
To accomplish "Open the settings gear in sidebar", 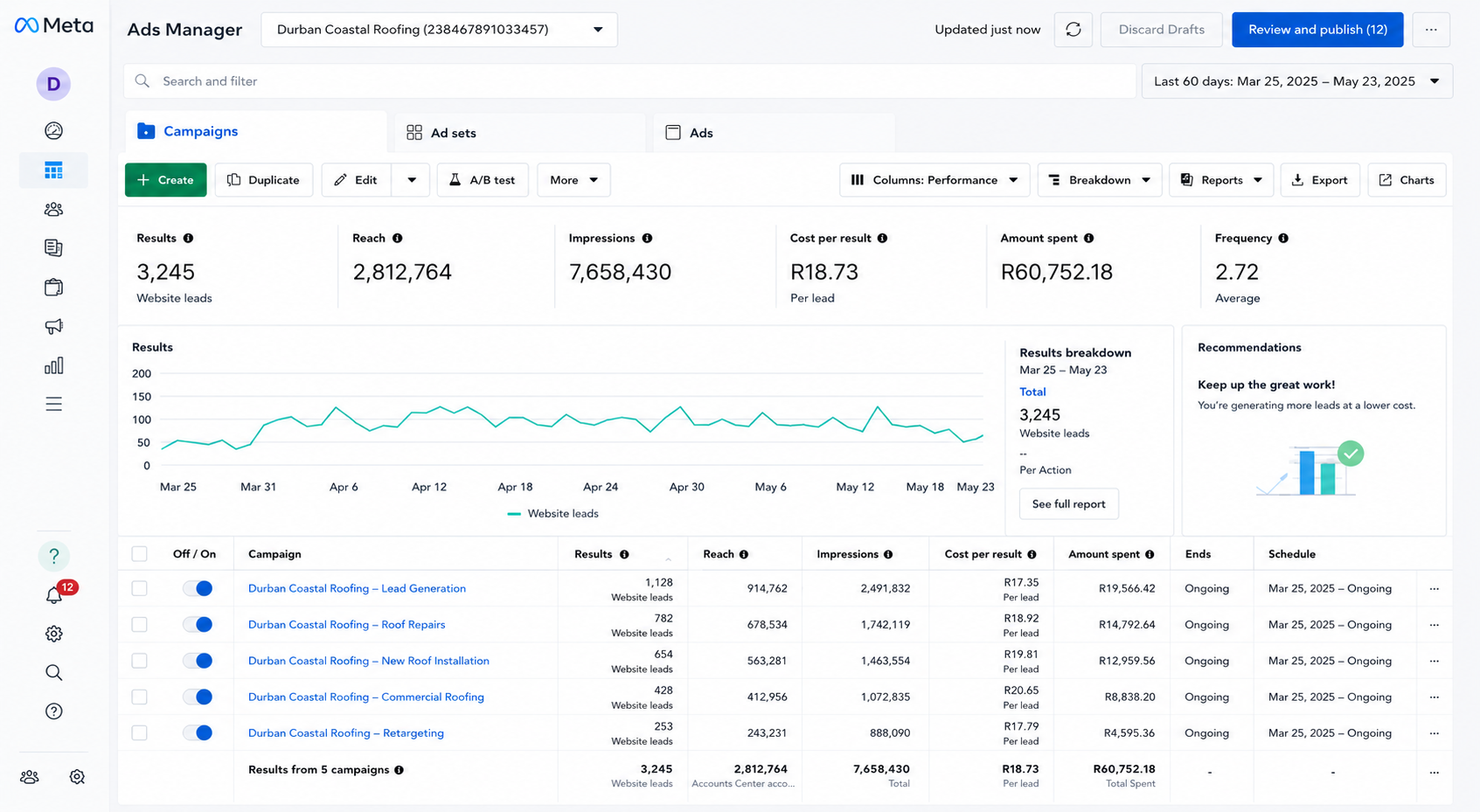I will pos(53,634).
